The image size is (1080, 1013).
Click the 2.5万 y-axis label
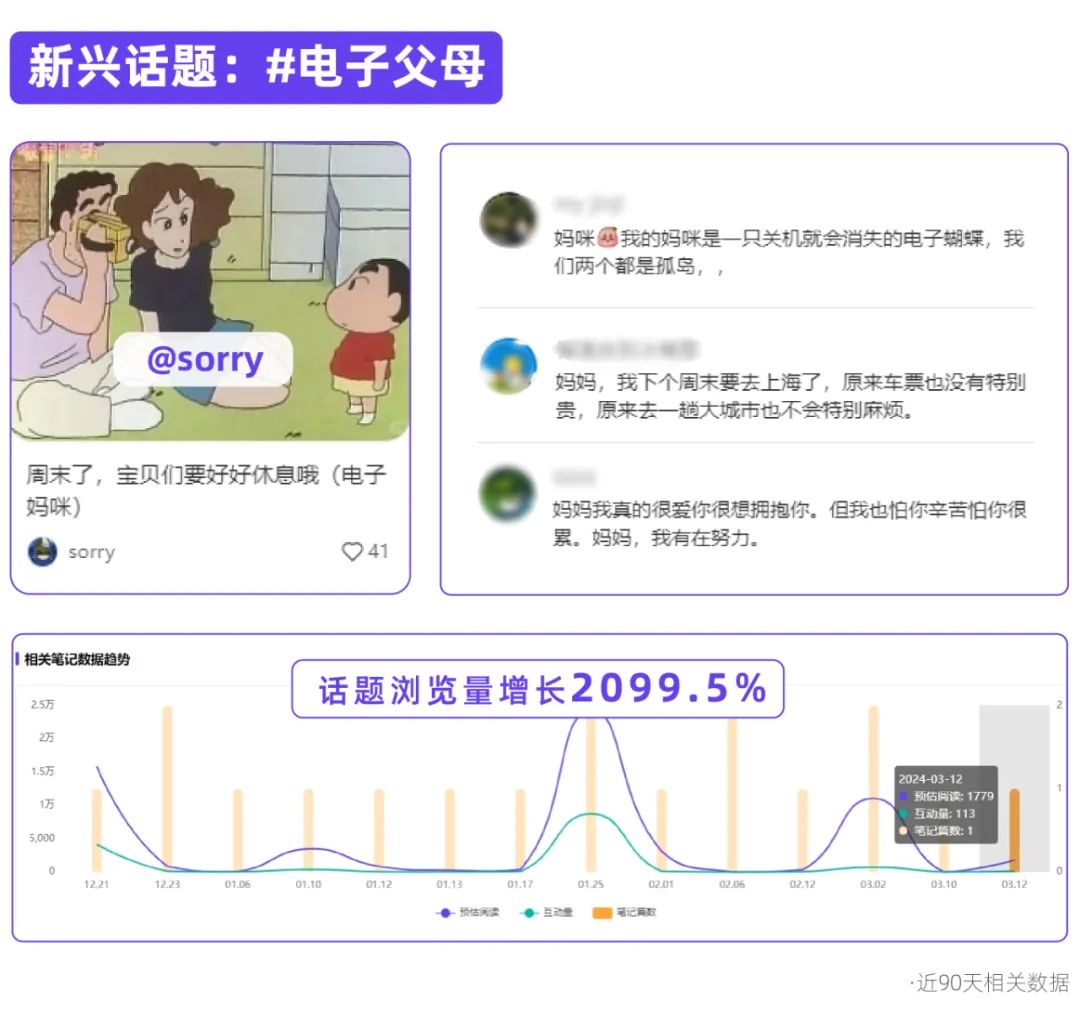[43, 704]
